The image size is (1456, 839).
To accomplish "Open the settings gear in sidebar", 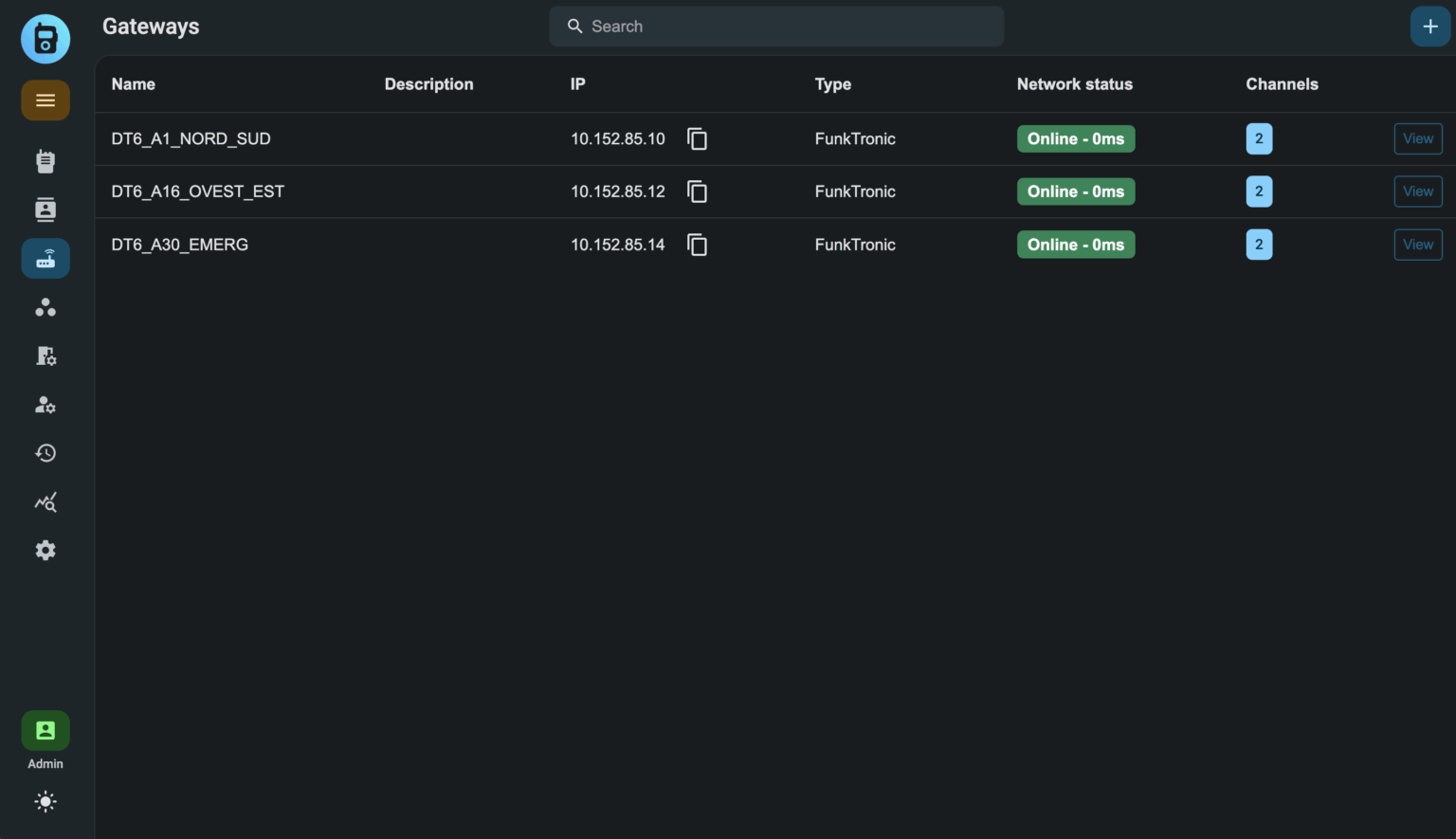I will [45, 551].
